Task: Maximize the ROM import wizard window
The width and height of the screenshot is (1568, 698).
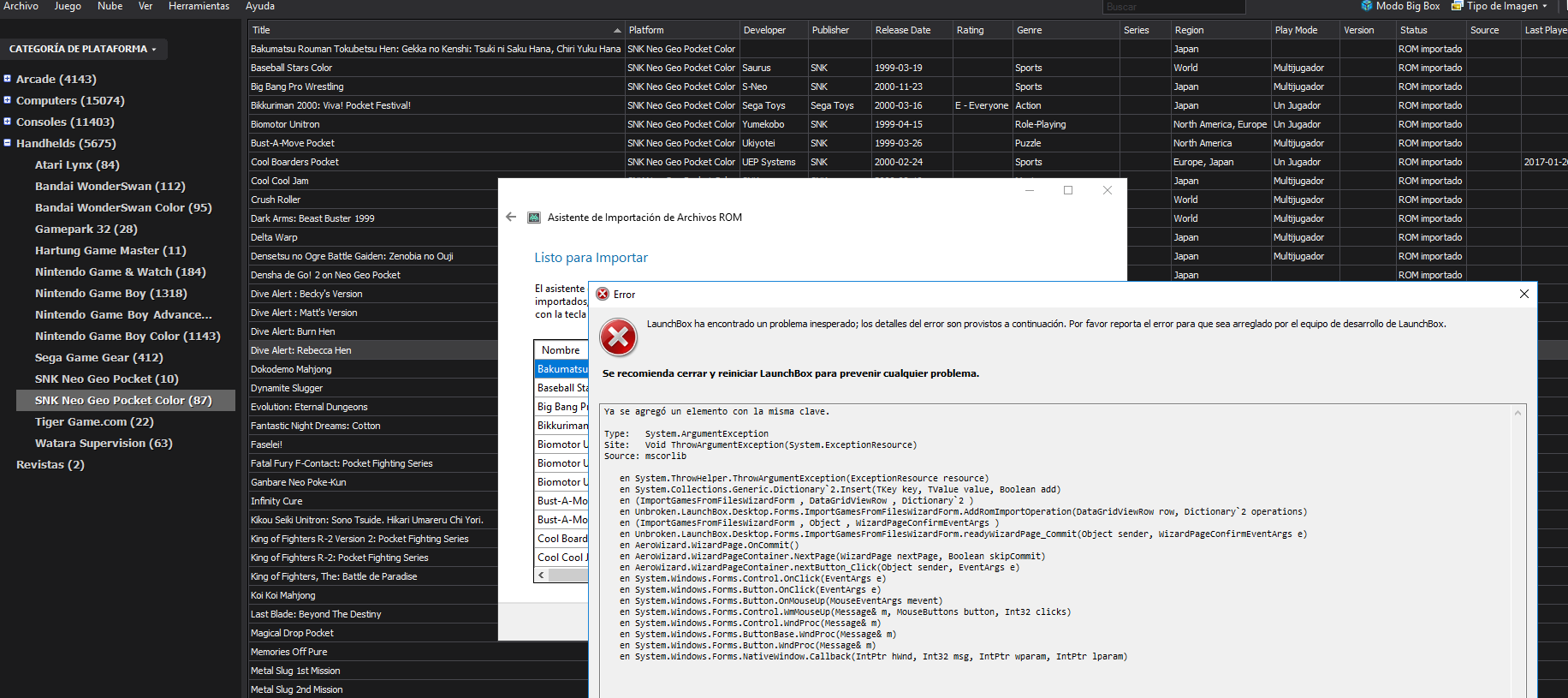Action: point(1068,190)
